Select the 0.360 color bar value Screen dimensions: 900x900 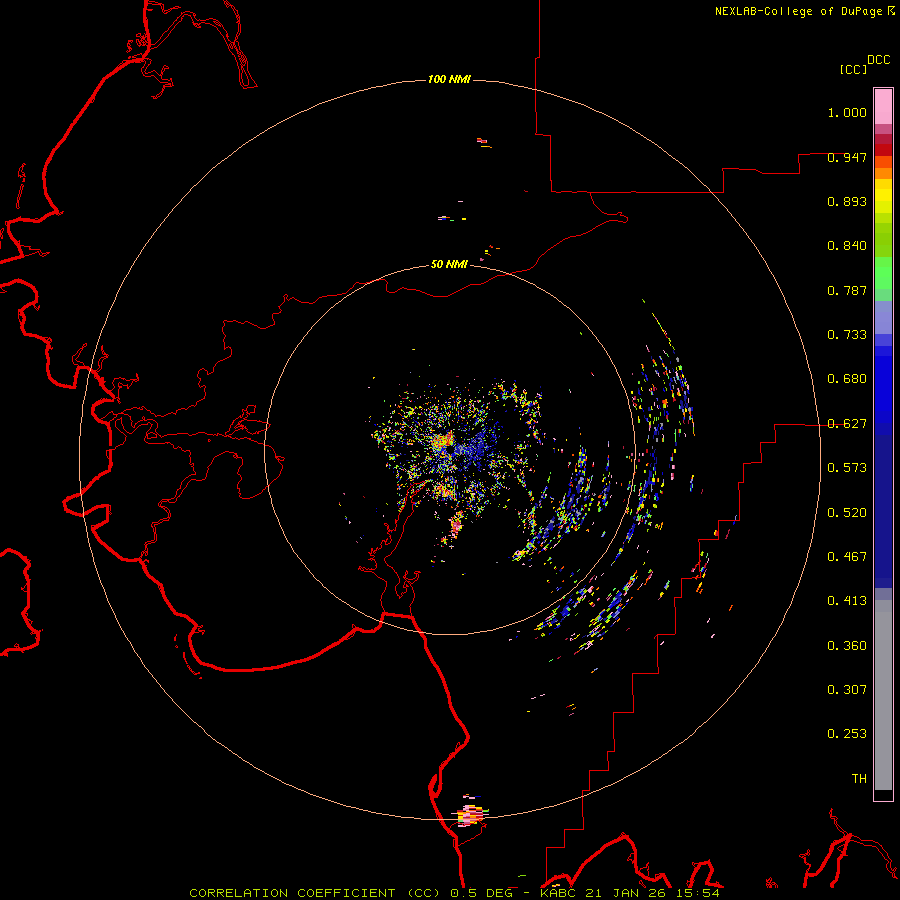pos(847,646)
